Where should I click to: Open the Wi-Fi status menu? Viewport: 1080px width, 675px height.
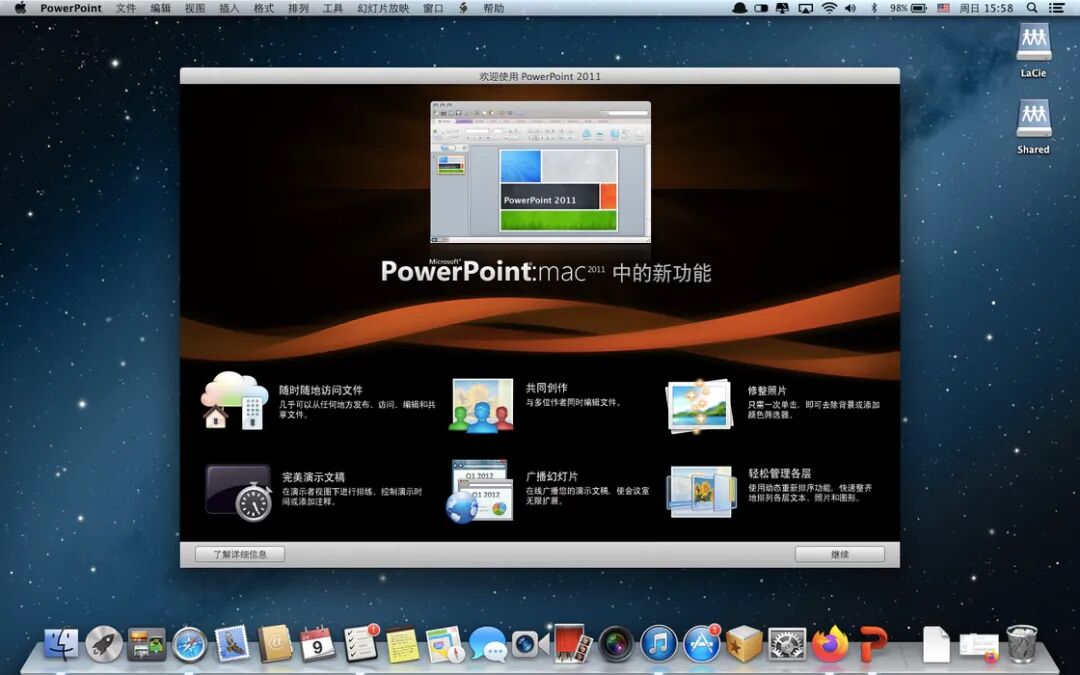(x=829, y=8)
